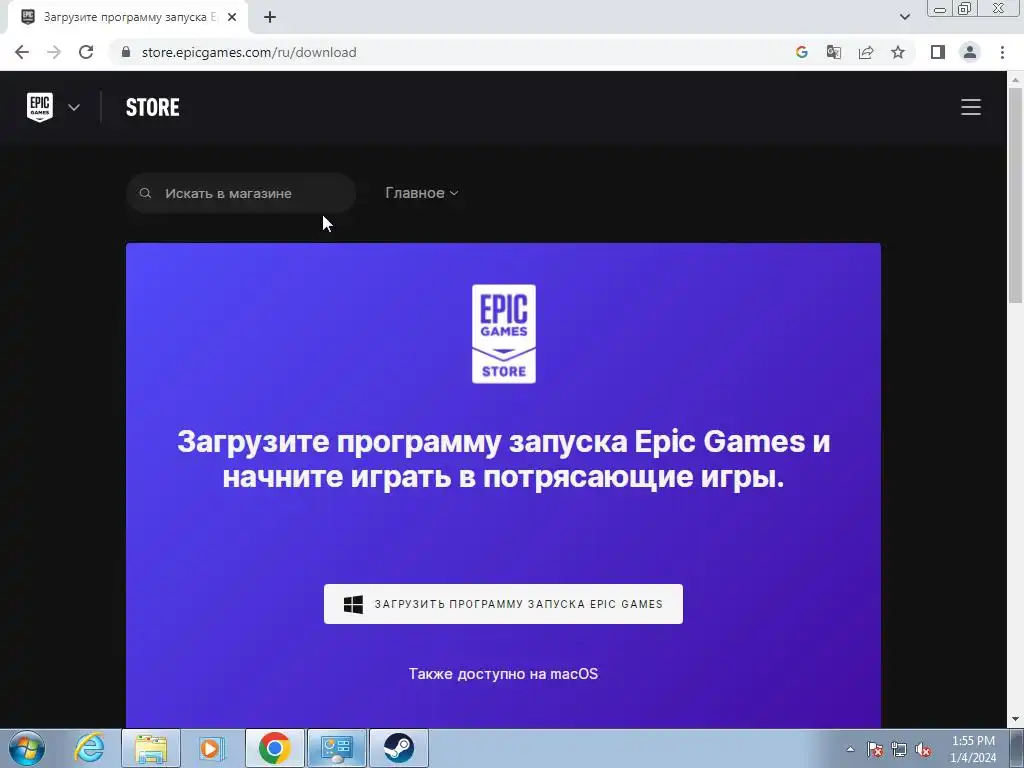Open "Также доступно на macOS" link
The image size is (1024, 768).
click(x=503, y=673)
